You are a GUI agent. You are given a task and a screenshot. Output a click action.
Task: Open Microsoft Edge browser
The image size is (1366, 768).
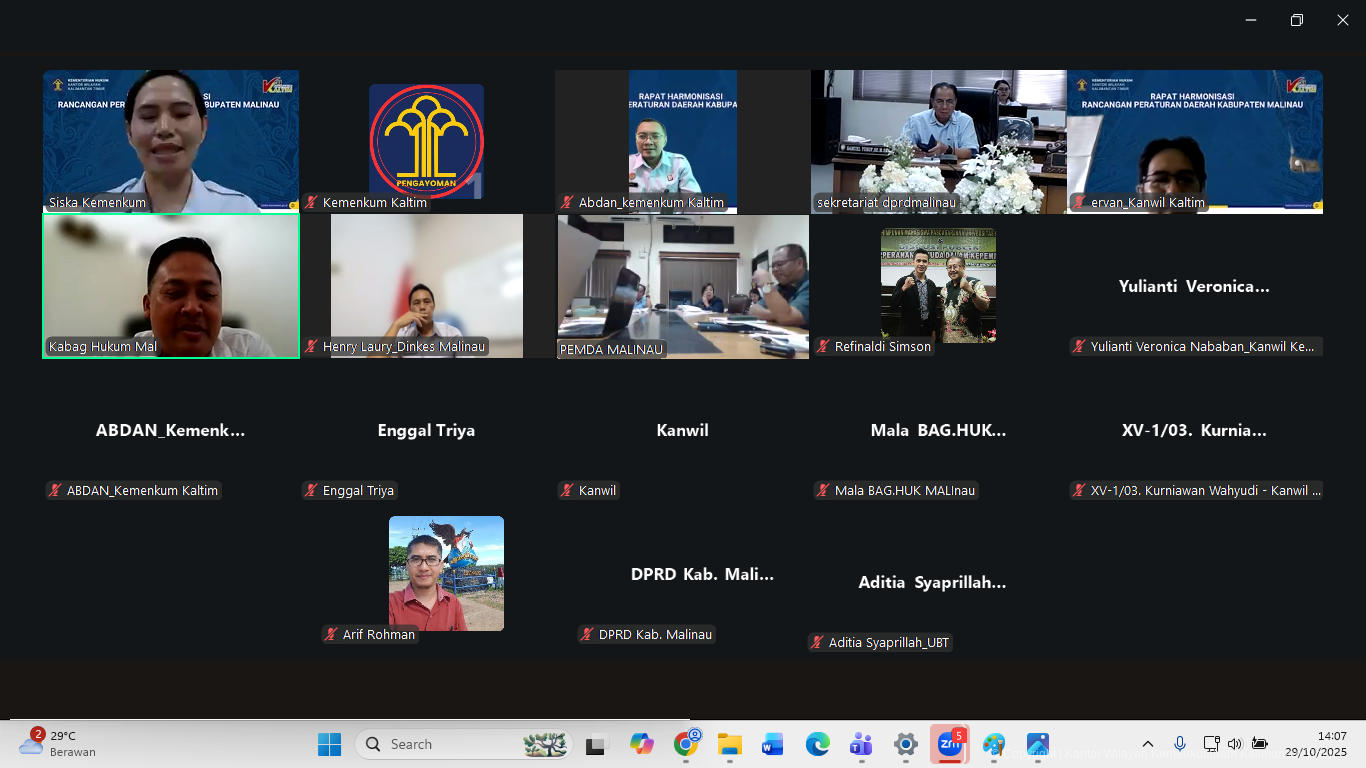pos(817,744)
